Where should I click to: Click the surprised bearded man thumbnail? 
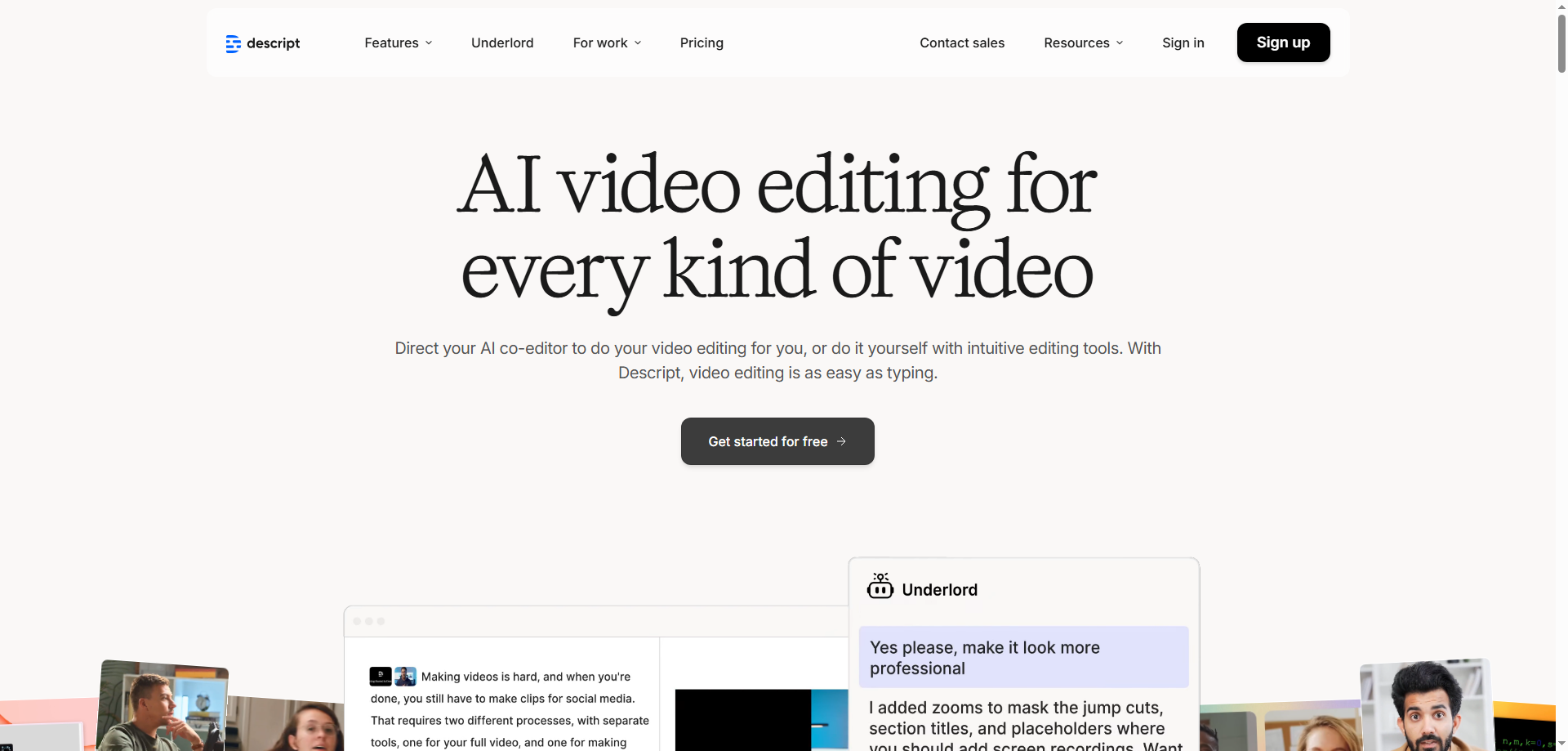point(1427,706)
